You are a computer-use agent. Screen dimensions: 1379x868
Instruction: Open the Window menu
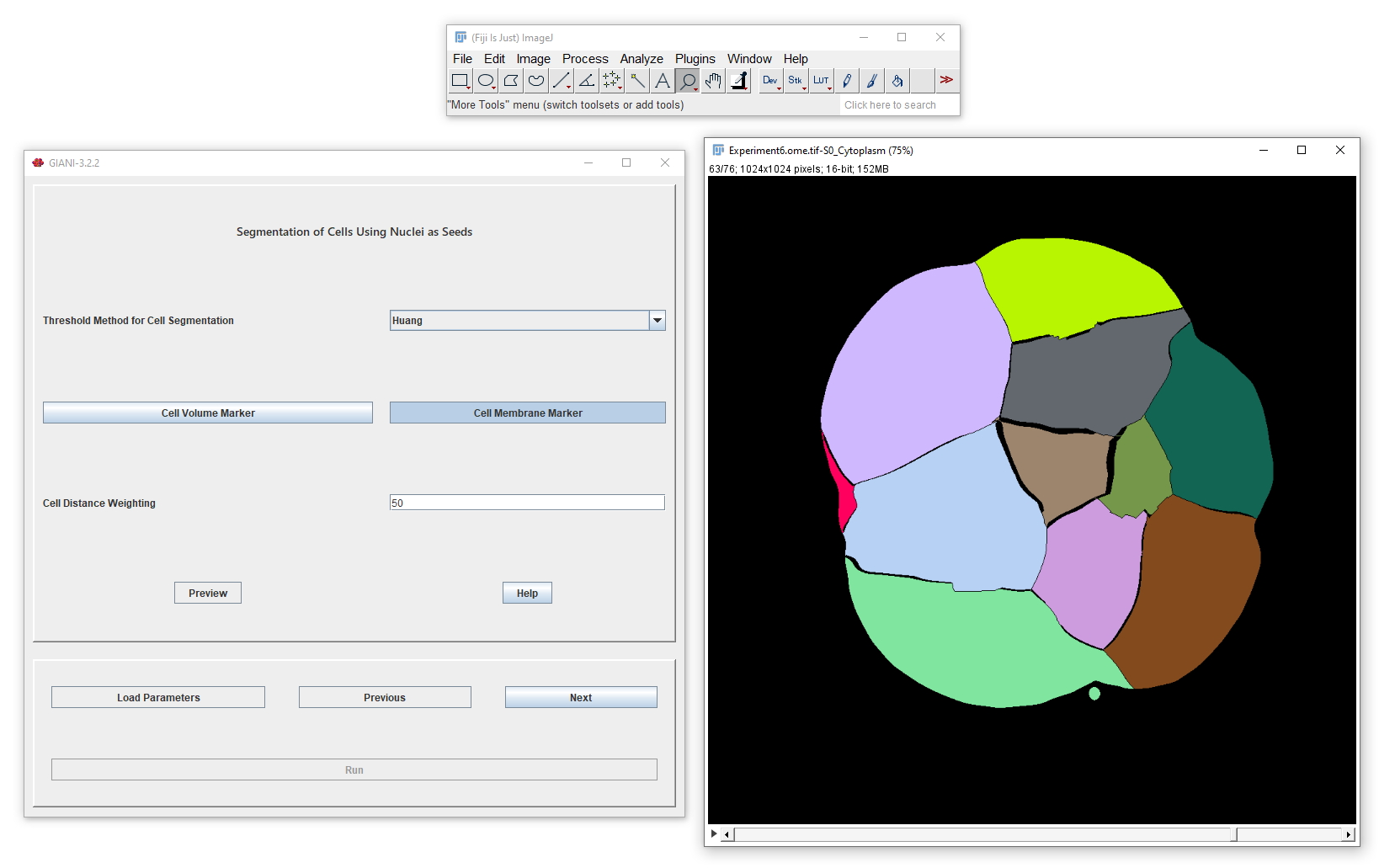tap(749, 59)
